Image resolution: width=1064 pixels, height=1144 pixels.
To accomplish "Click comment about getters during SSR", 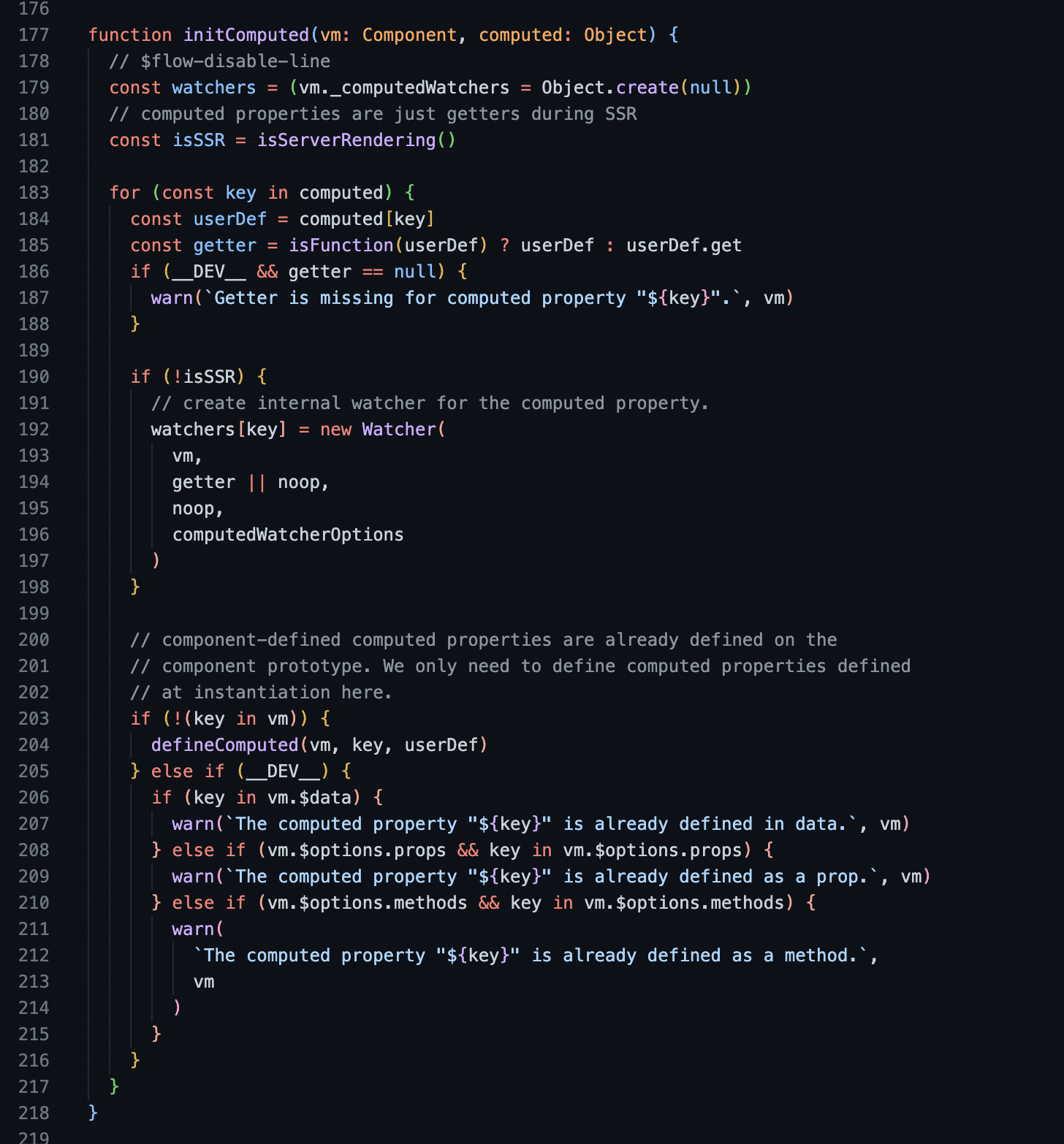I will pos(373,114).
